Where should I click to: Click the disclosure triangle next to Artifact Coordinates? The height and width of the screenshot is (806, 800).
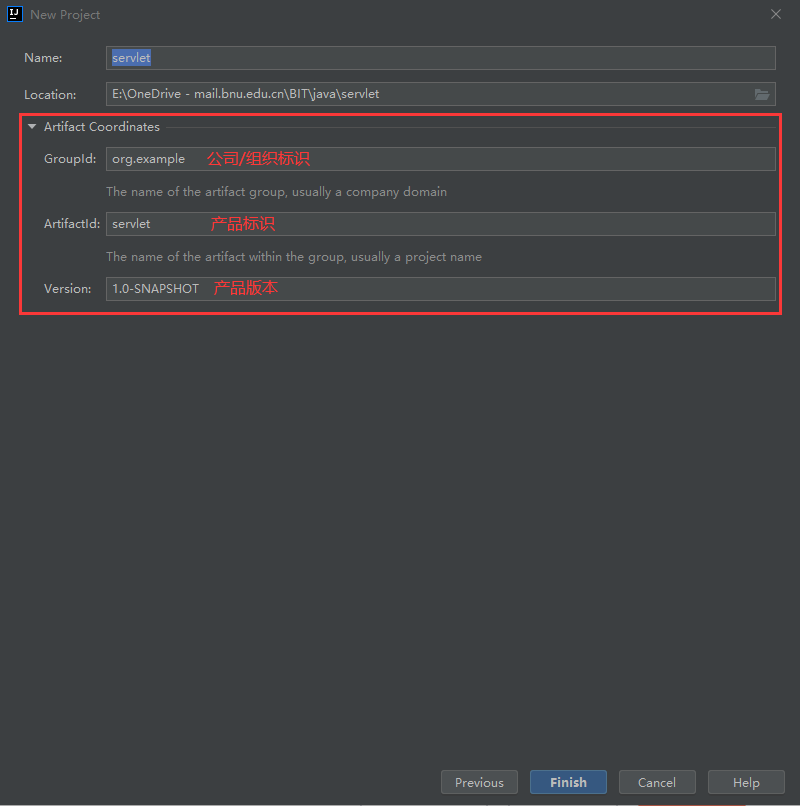click(31, 126)
